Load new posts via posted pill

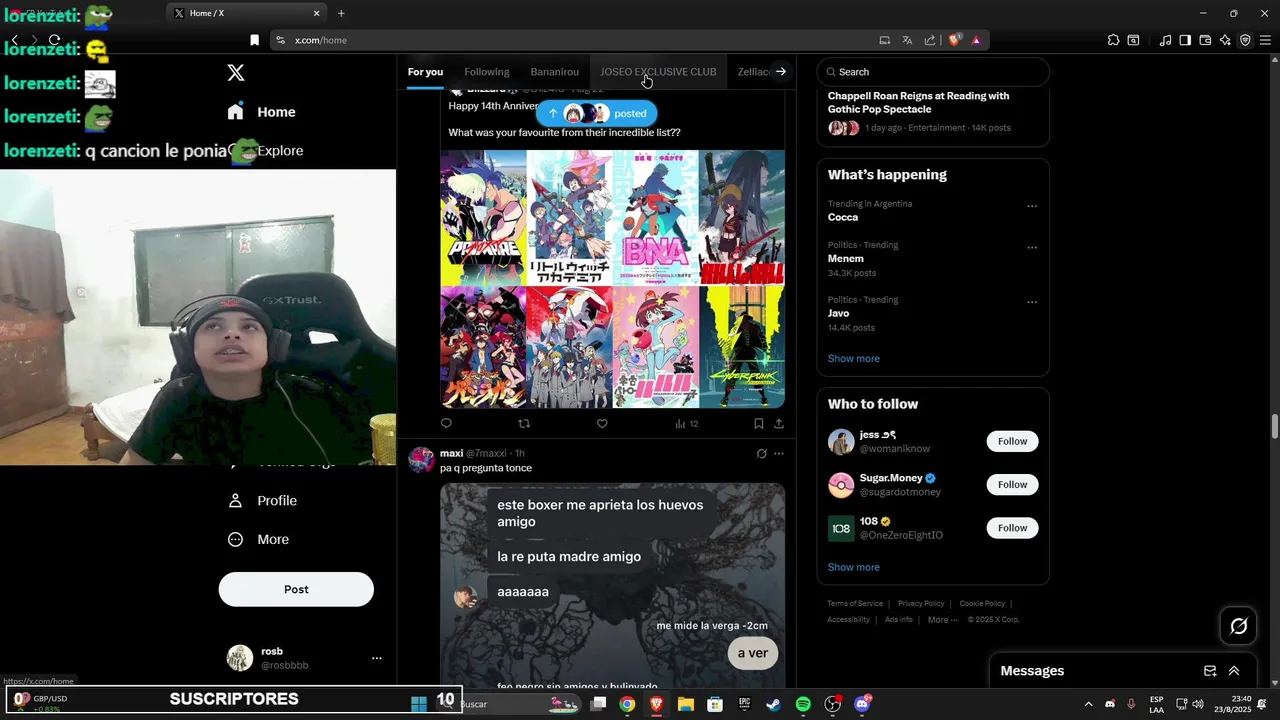(x=596, y=113)
